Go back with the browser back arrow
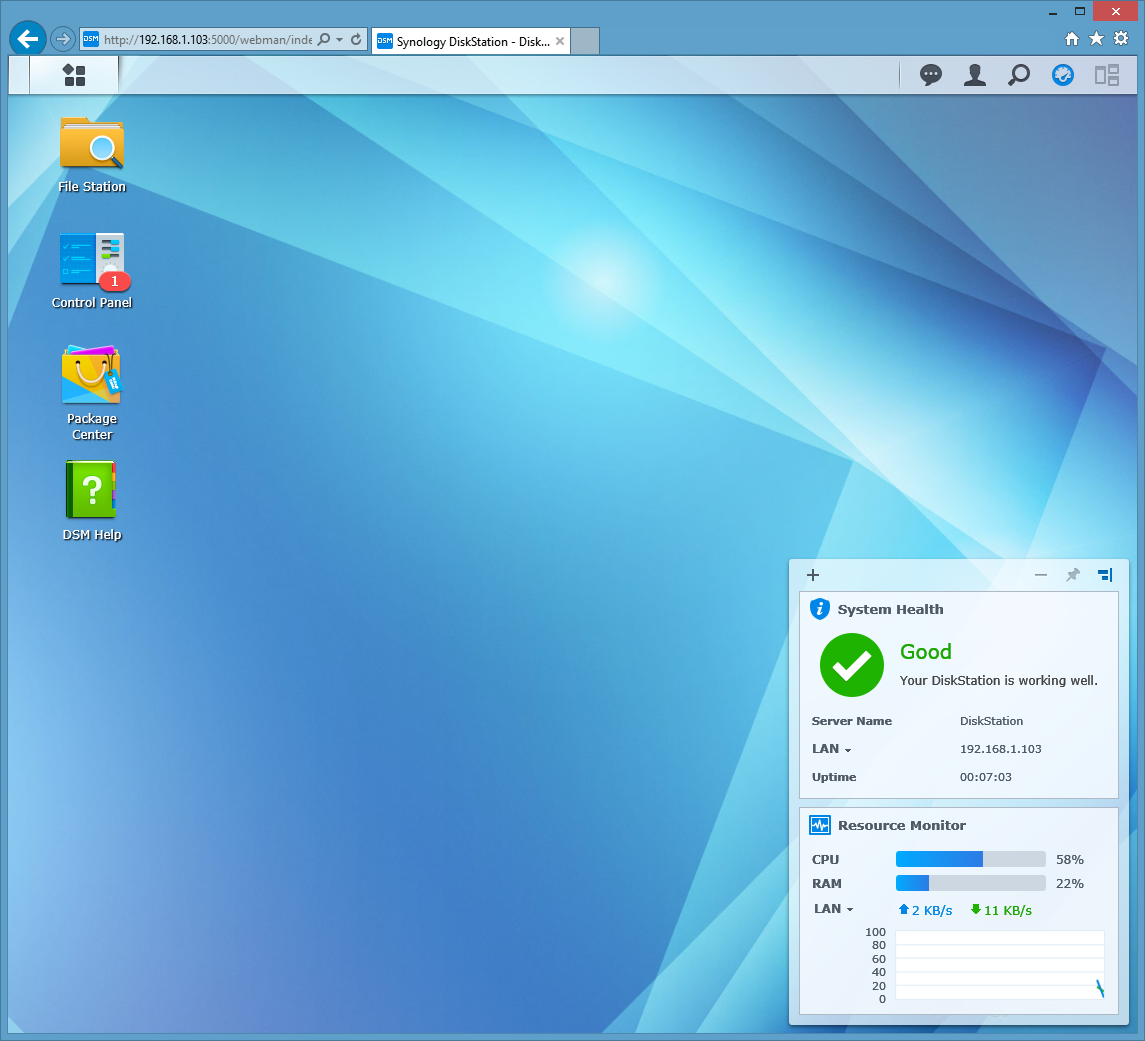Image resolution: width=1145 pixels, height=1041 pixels. pyautogui.click(x=28, y=39)
